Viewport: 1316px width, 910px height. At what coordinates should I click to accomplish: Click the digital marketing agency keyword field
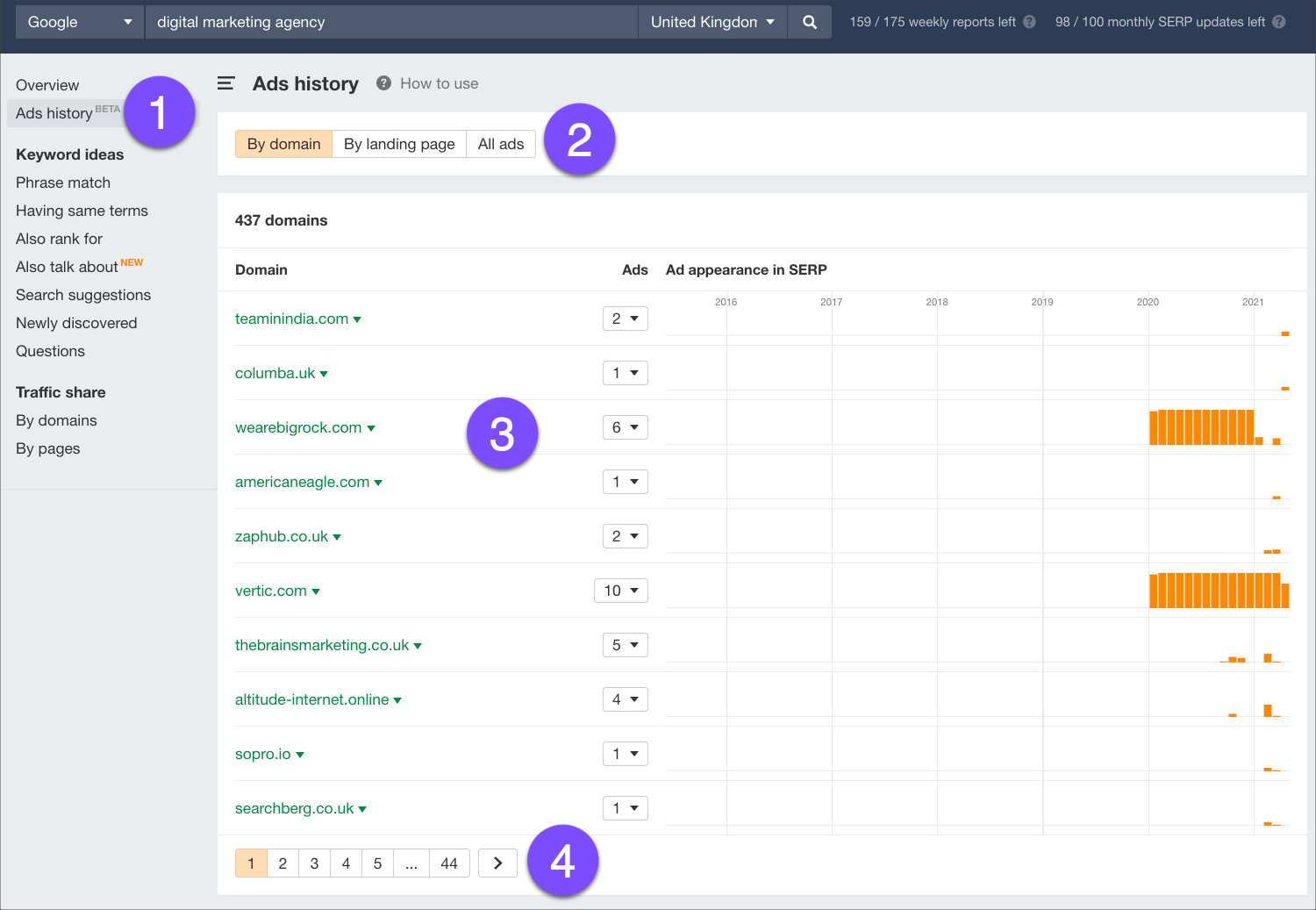(390, 22)
